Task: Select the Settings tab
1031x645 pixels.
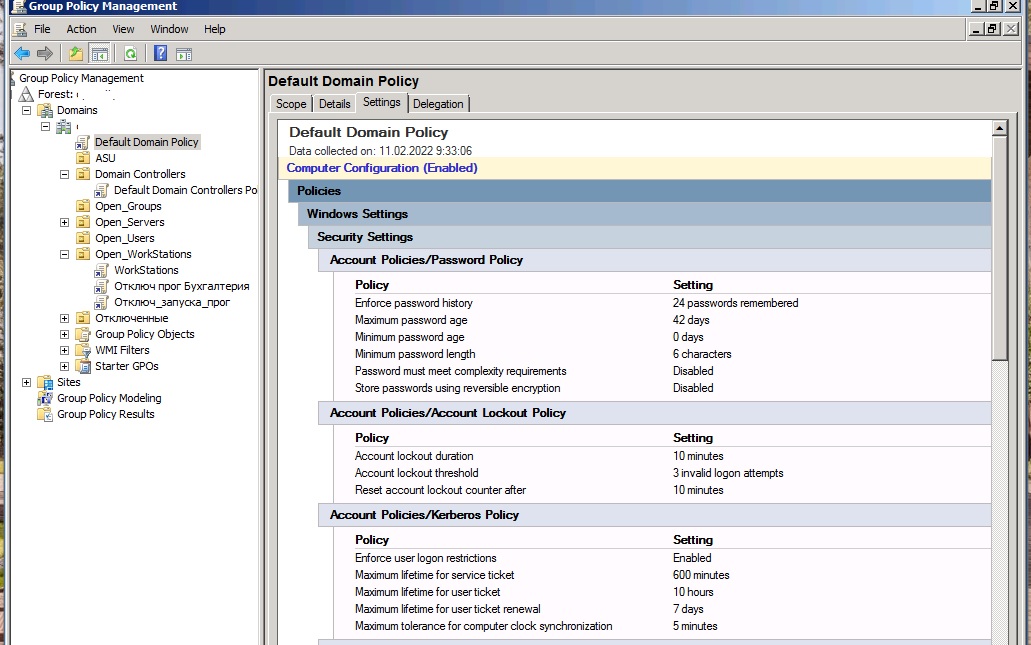Action: pyautogui.click(x=381, y=103)
